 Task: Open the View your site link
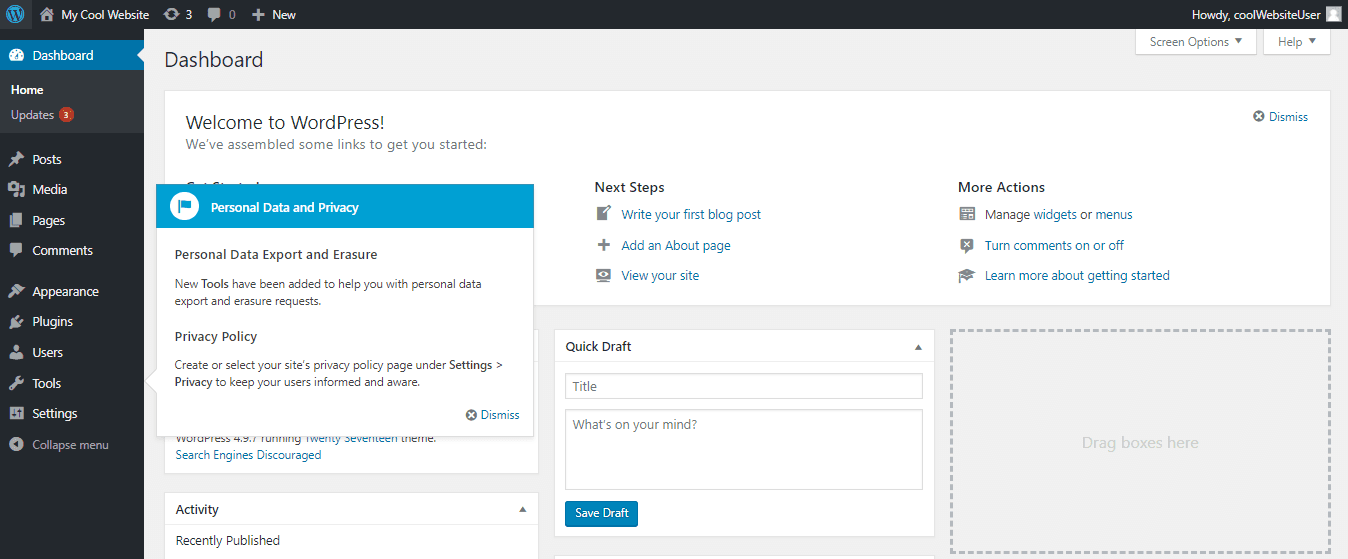660,275
